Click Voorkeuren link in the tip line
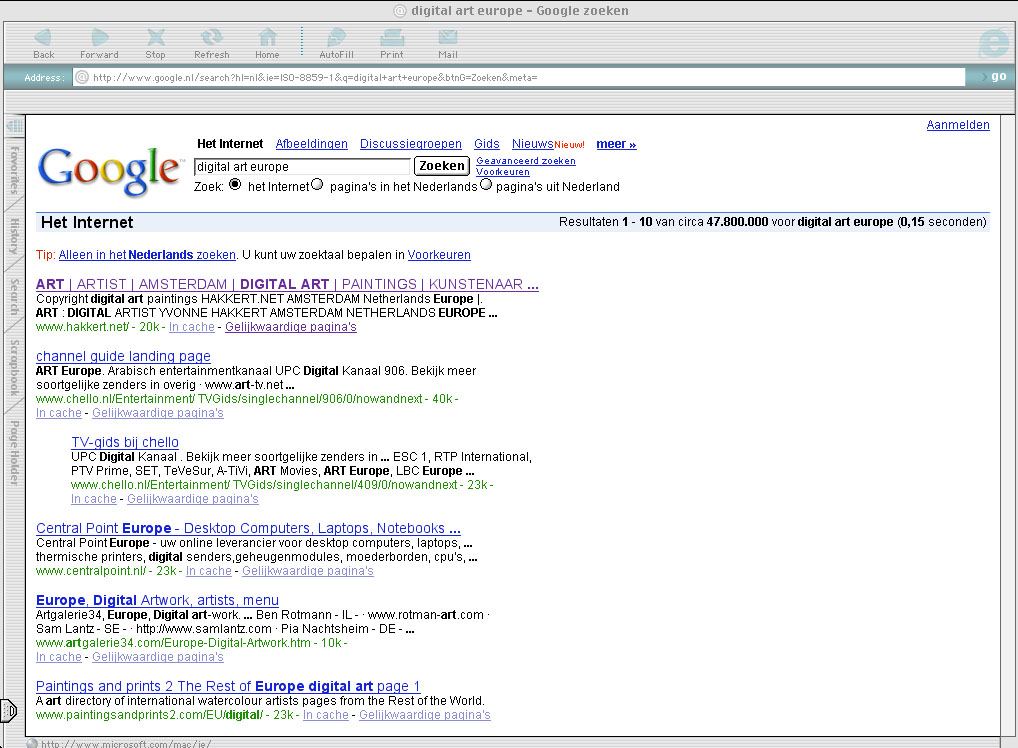Image resolution: width=1018 pixels, height=748 pixels. pyautogui.click(x=439, y=255)
